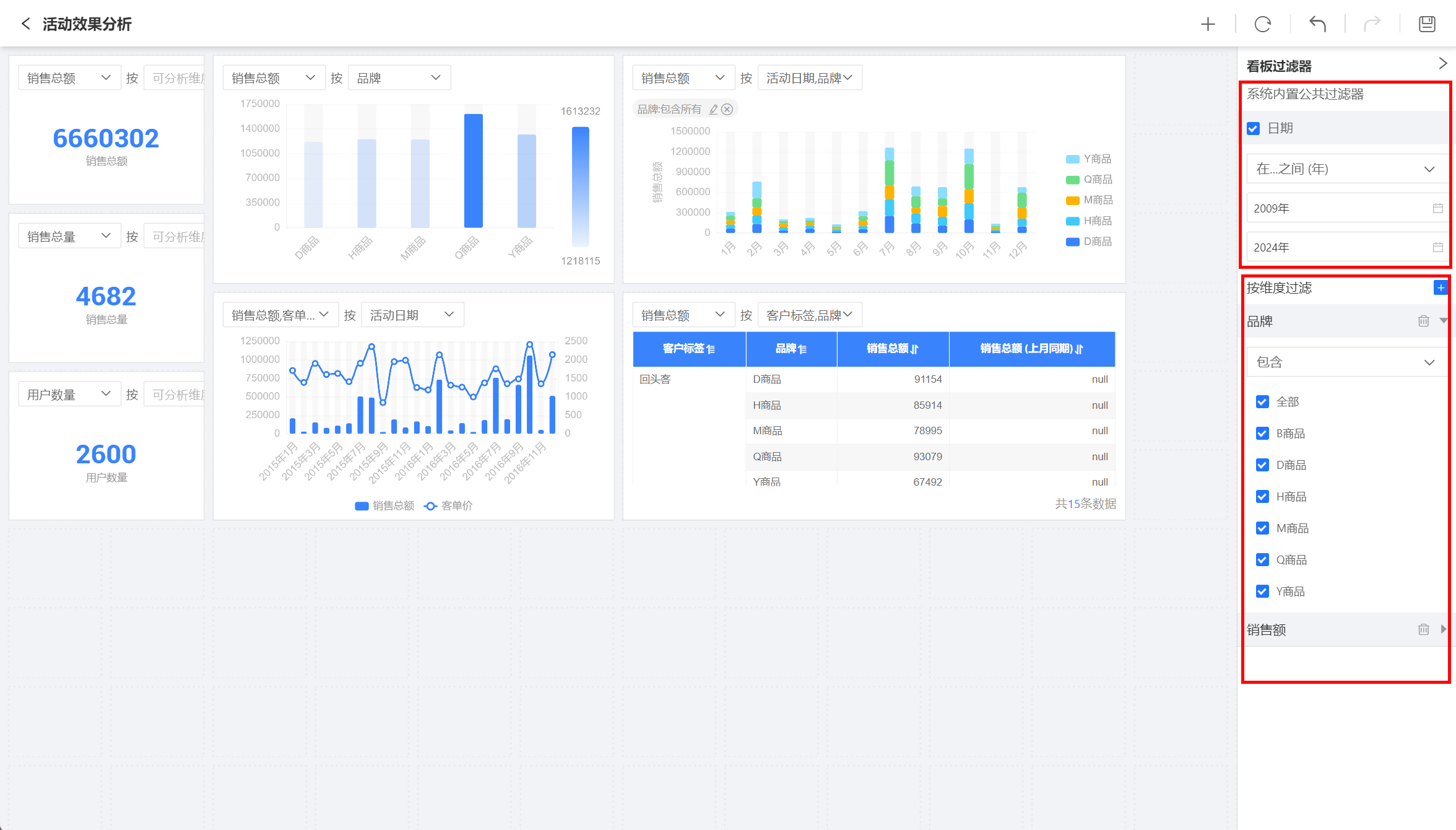Toggle Q商品 legend color in stacked chart
The width and height of the screenshot is (1456, 830).
(1073, 180)
